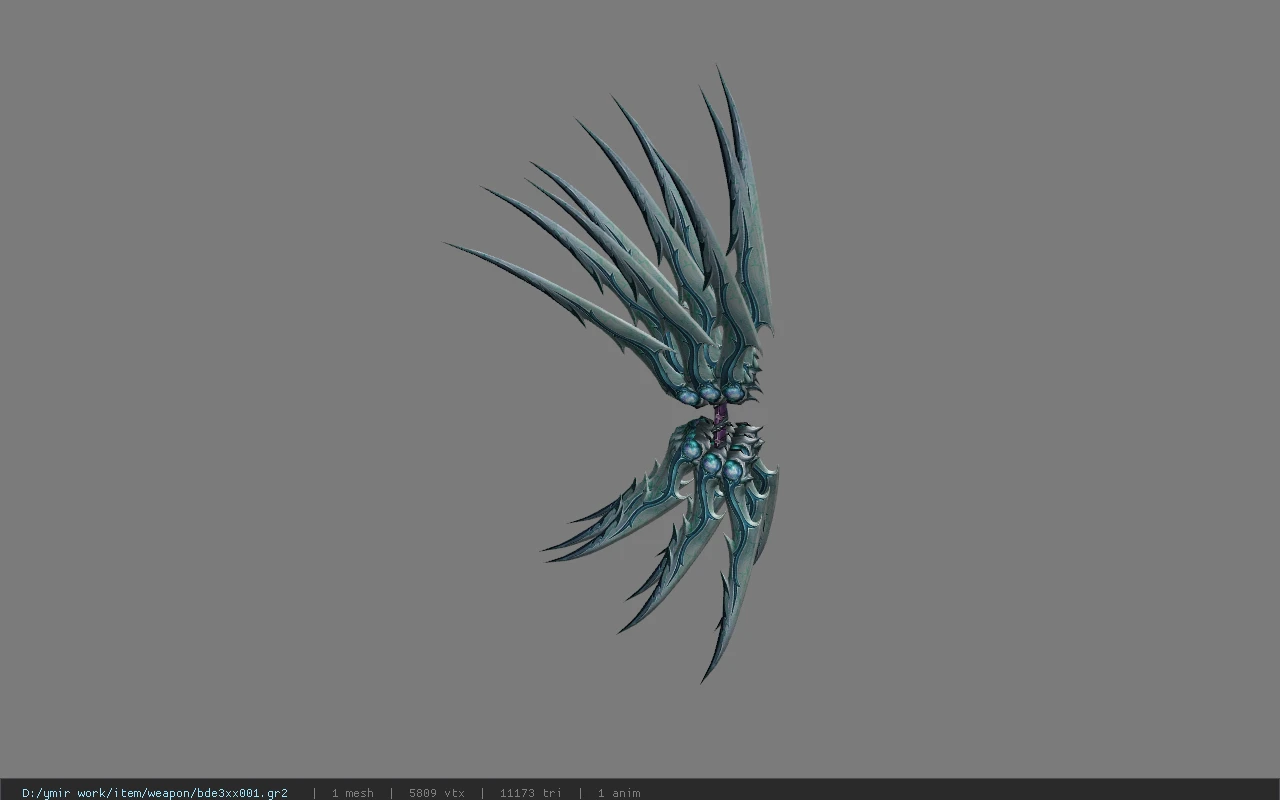1280x800 pixels.
Task: Click the tip of the lowest bottom blade
Action: (704, 679)
